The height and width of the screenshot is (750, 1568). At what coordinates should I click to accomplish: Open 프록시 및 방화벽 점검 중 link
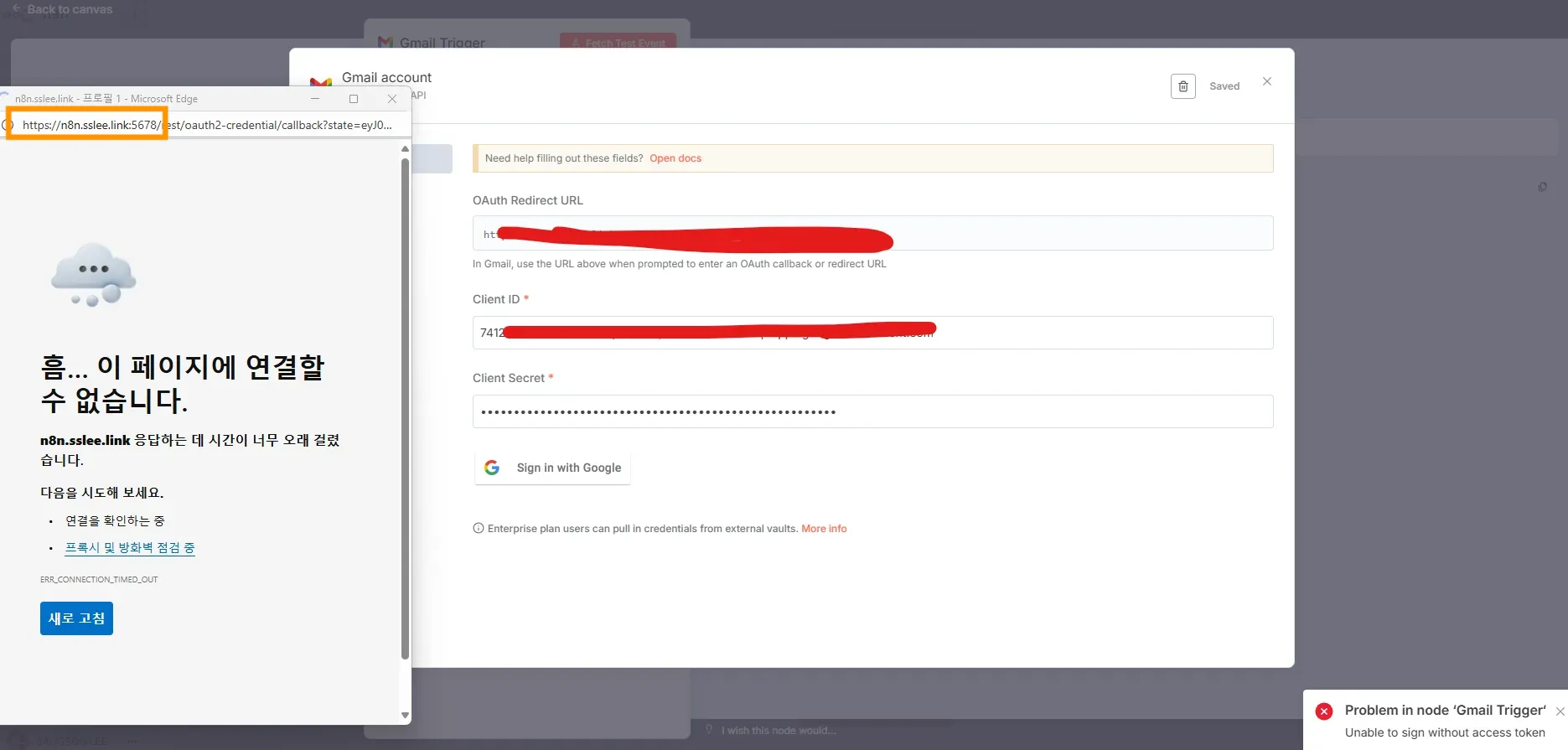tap(130, 547)
